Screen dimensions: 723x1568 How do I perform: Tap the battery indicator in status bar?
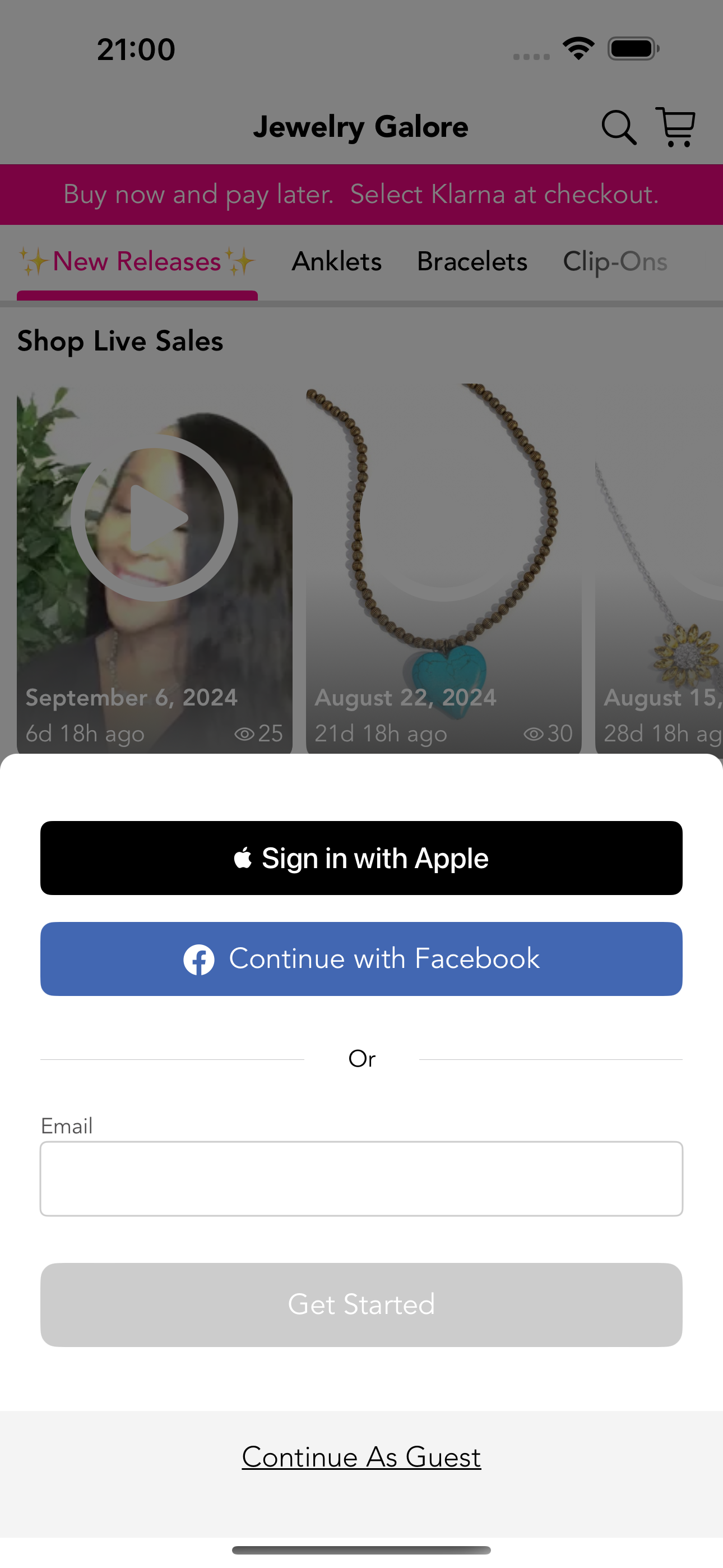click(x=633, y=49)
